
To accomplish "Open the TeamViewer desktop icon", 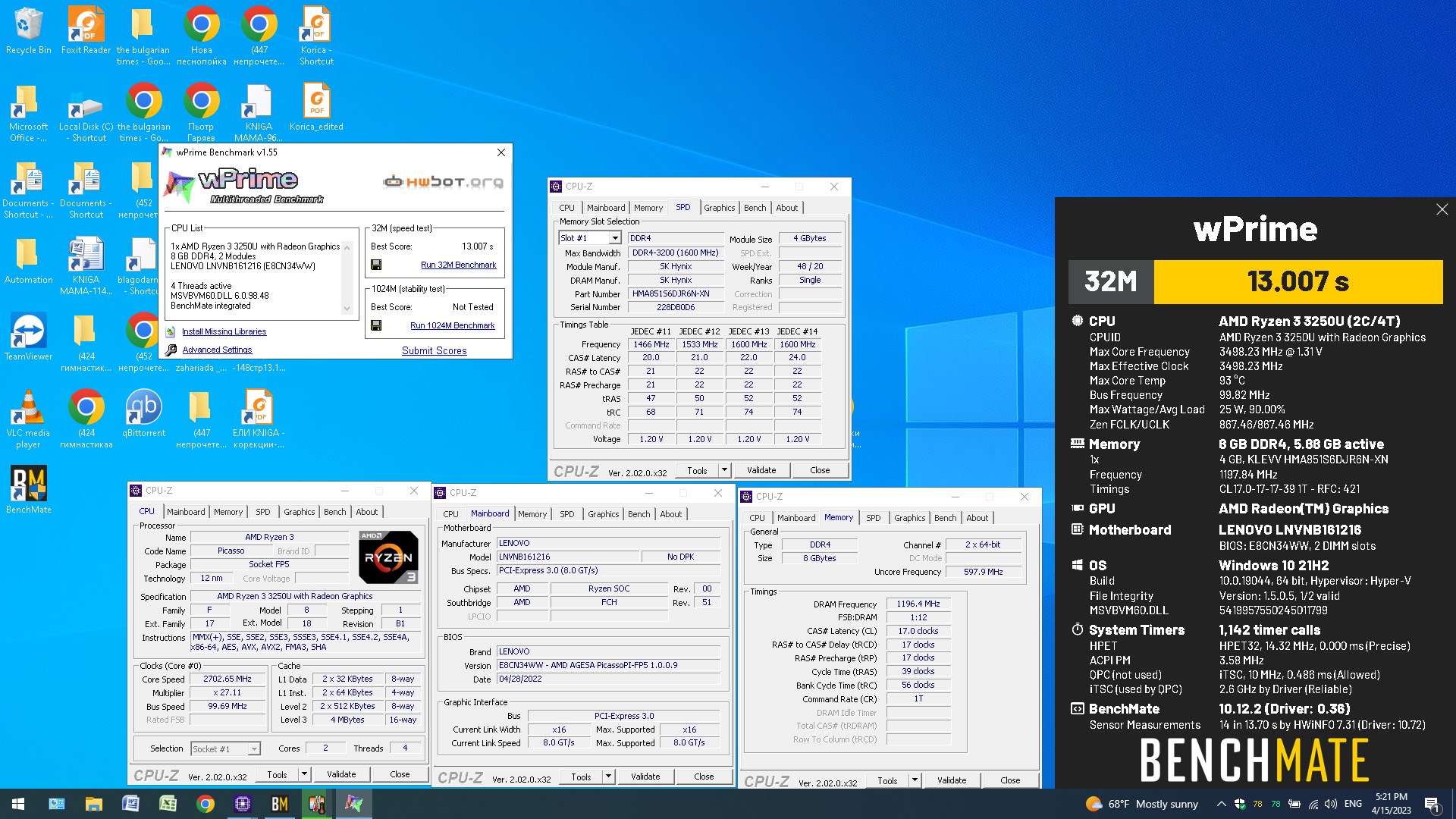I will (28, 337).
